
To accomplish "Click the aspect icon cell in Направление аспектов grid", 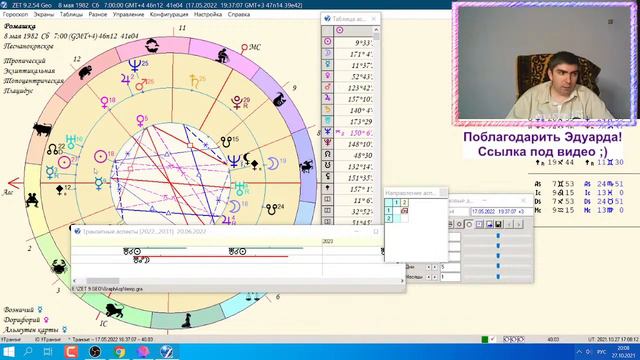I will tap(404, 211).
